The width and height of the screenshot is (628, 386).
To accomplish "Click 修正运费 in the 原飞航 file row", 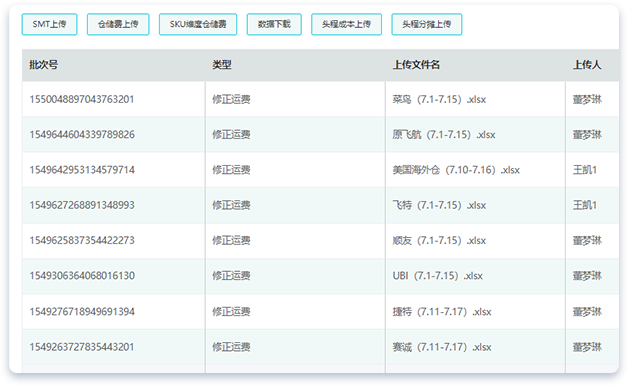I will pyautogui.click(x=231, y=135).
